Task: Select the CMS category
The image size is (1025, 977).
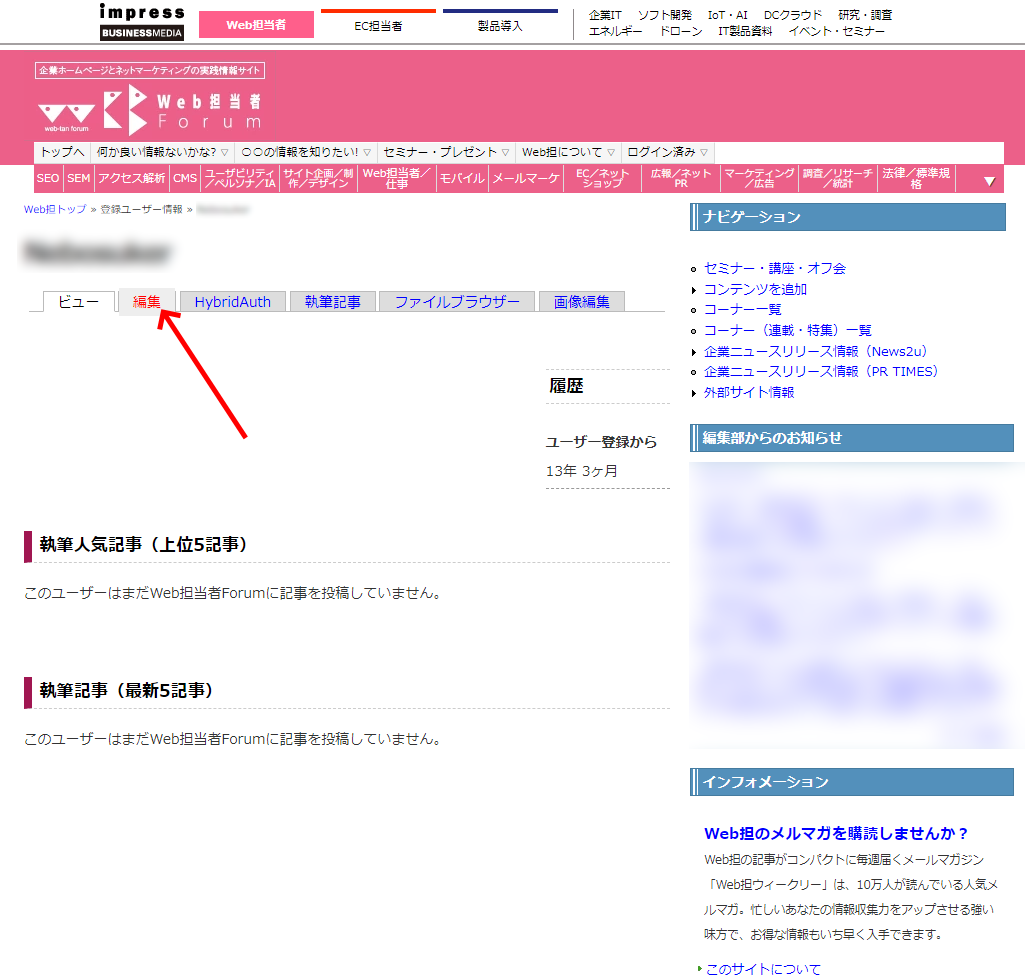Action: 185,178
